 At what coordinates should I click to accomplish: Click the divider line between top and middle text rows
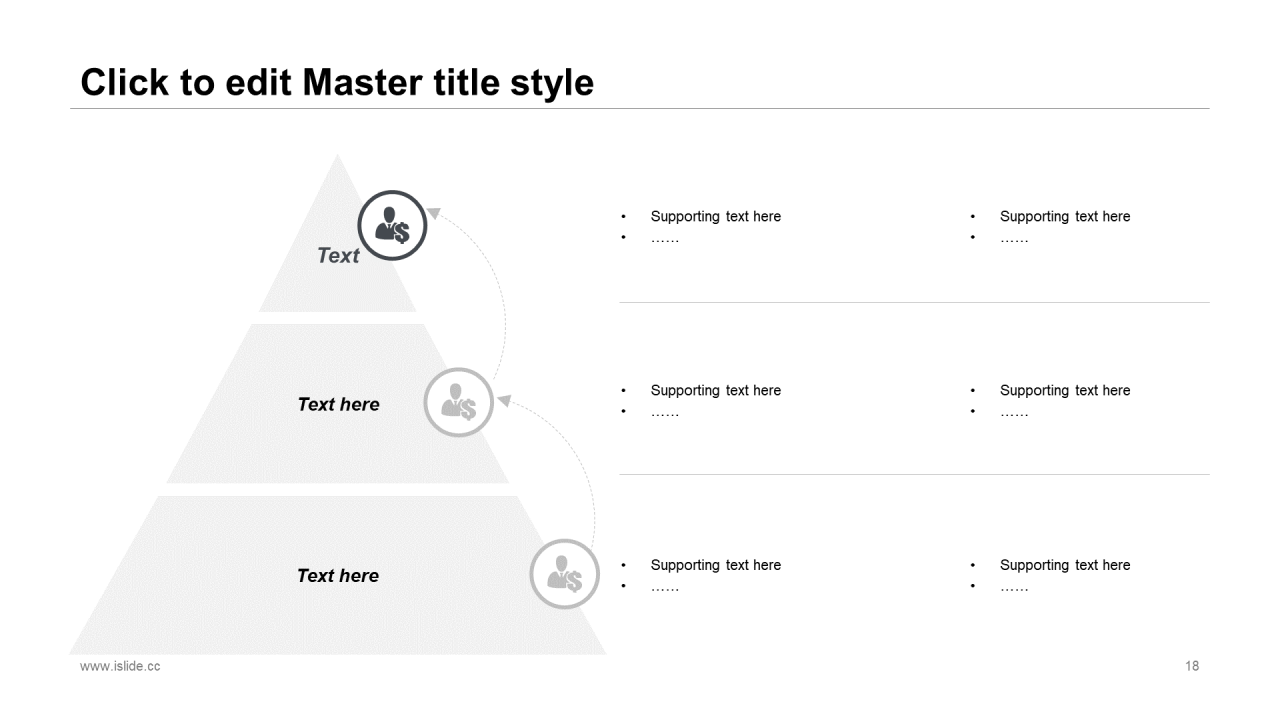pyautogui.click(x=914, y=302)
